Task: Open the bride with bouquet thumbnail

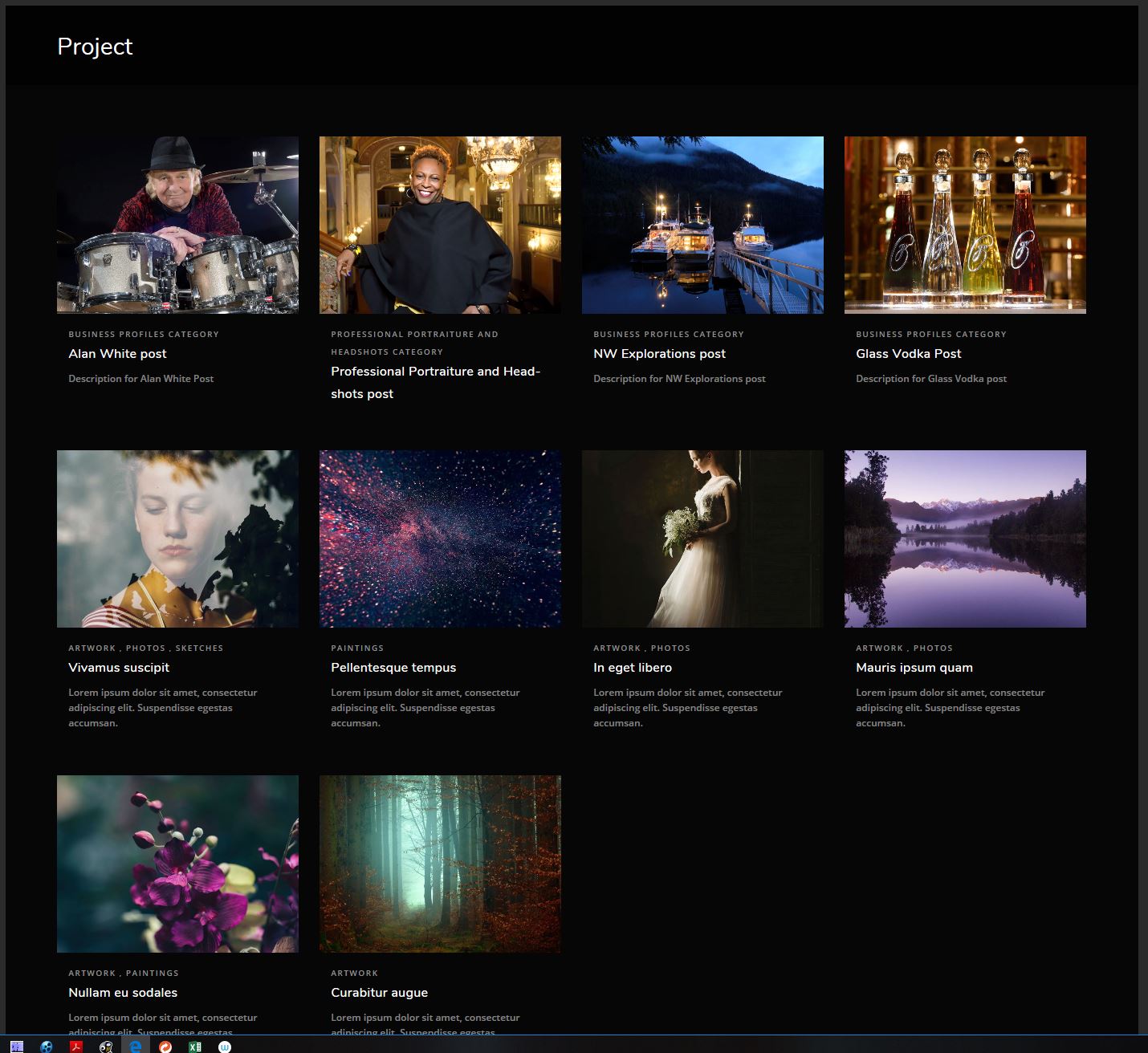Action: (x=702, y=539)
